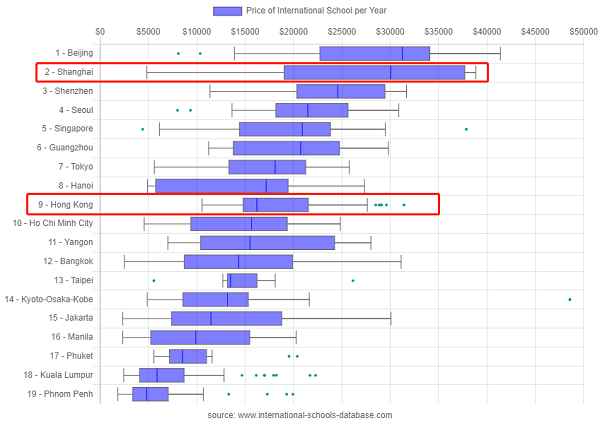The height and width of the screenshot is (428, 600).
Task: Select the '2 - Shanghai' axis label
Action: click(x=68, y=72)
